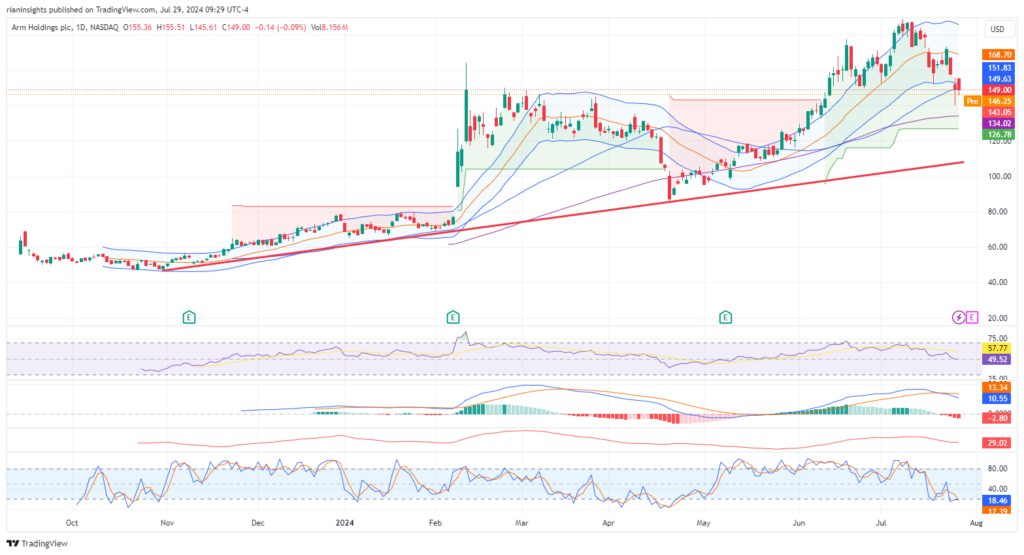
Task: Click the Oct label on the time axis
Action: tap(72, 523)
